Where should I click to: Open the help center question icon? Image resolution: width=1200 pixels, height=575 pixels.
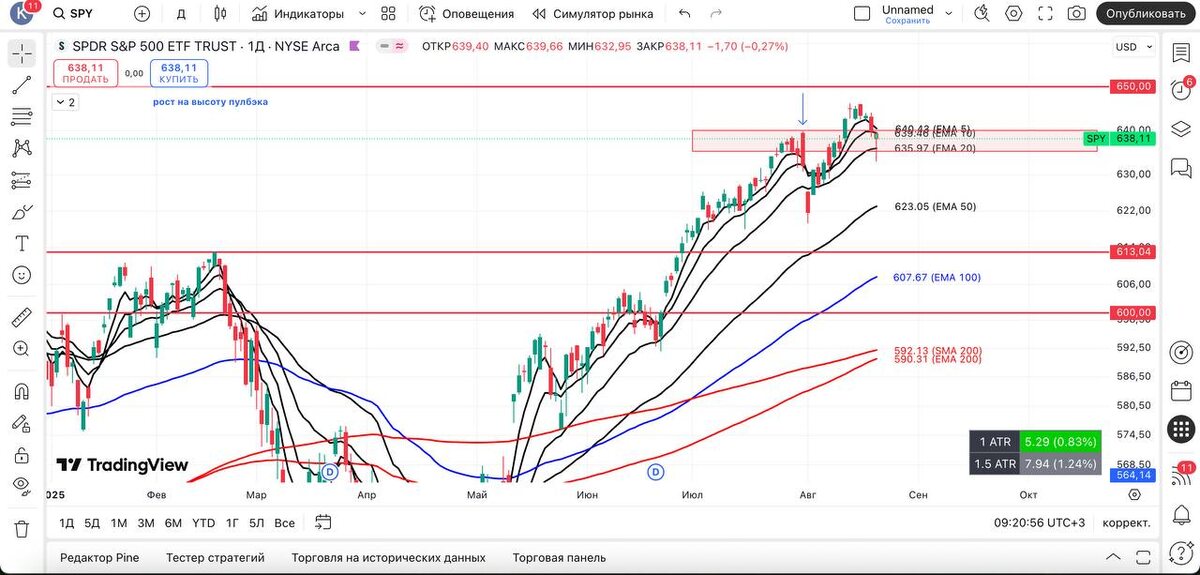click(x=1181, y=552)
